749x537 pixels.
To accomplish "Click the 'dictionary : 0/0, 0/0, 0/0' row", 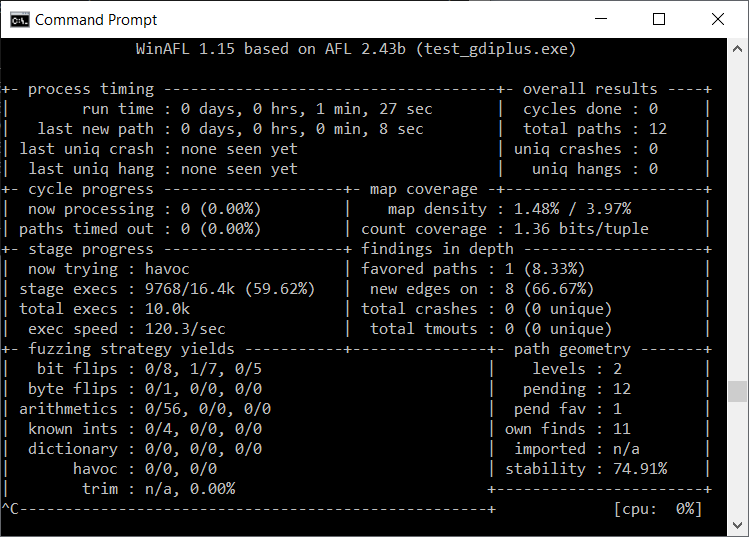I will [x=145, y=449].
